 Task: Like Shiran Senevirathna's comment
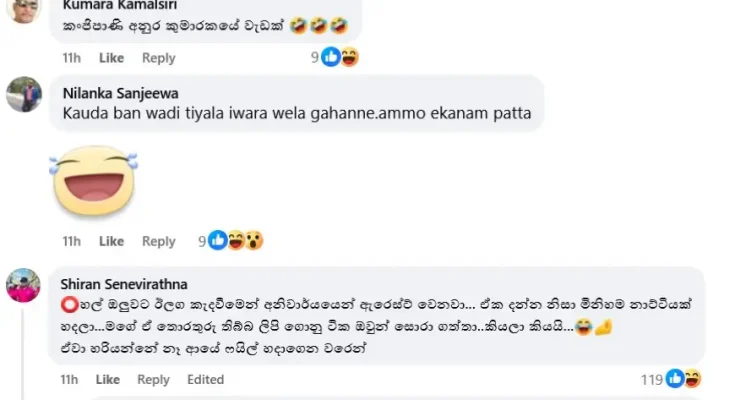click(107, 380)
